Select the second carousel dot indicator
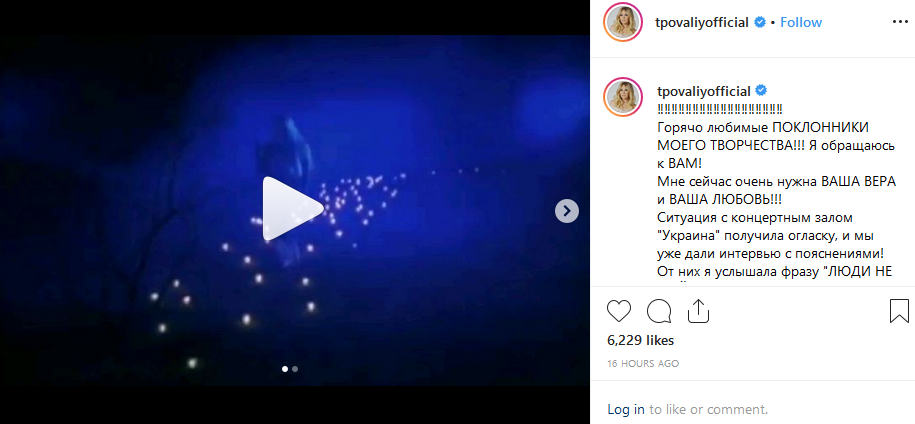This screenshot has width=915, height=424. tap(295, 369)
